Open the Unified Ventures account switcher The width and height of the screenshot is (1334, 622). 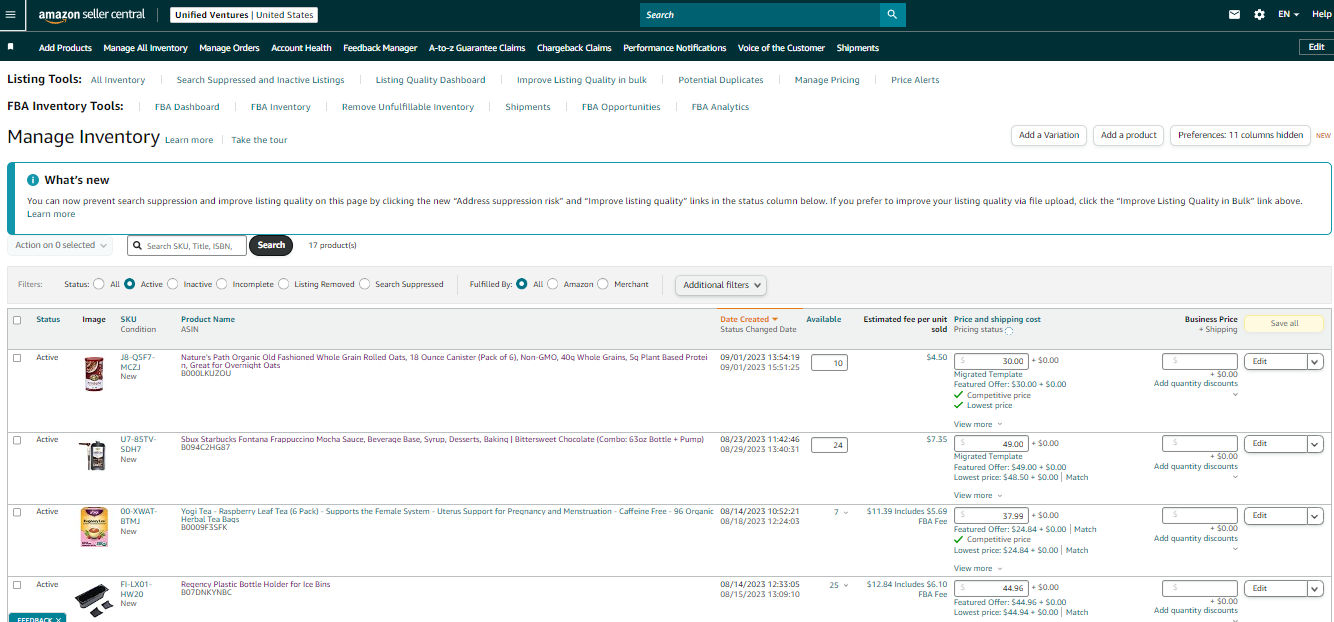pyautogui.click(x=244, y=15)
